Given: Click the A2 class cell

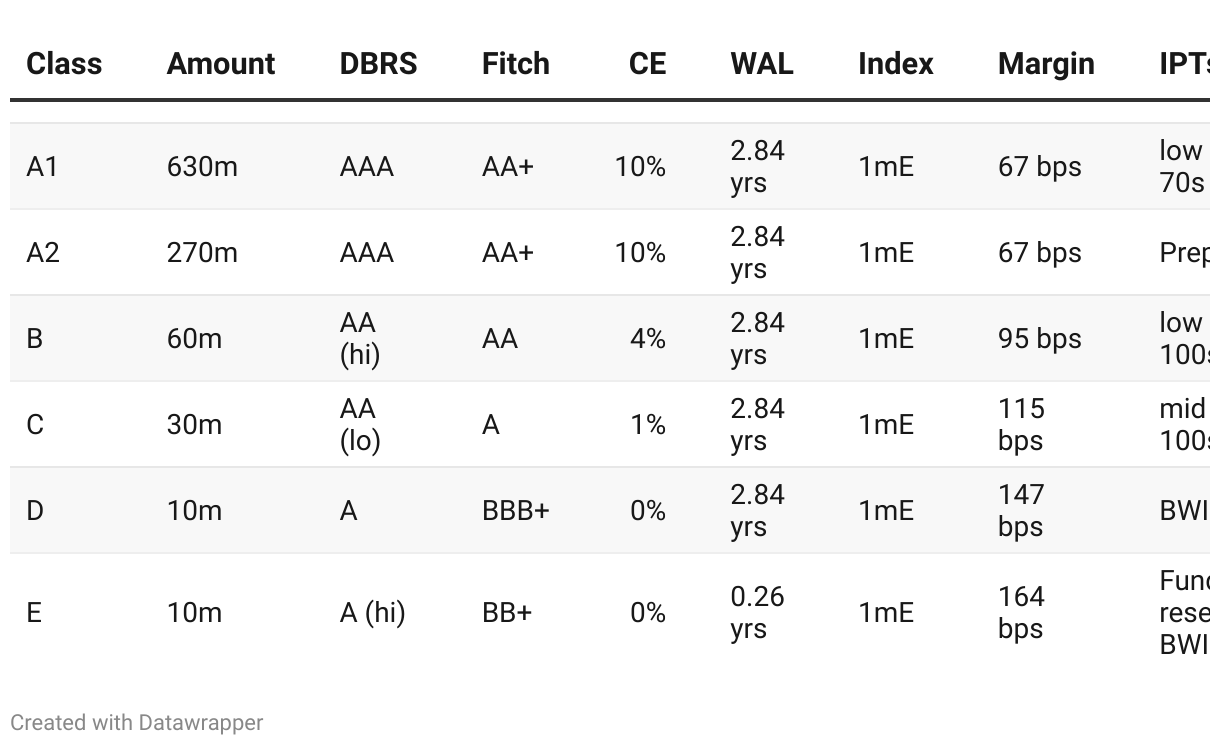Looking at the screenshot, I should tap(43, 253).
